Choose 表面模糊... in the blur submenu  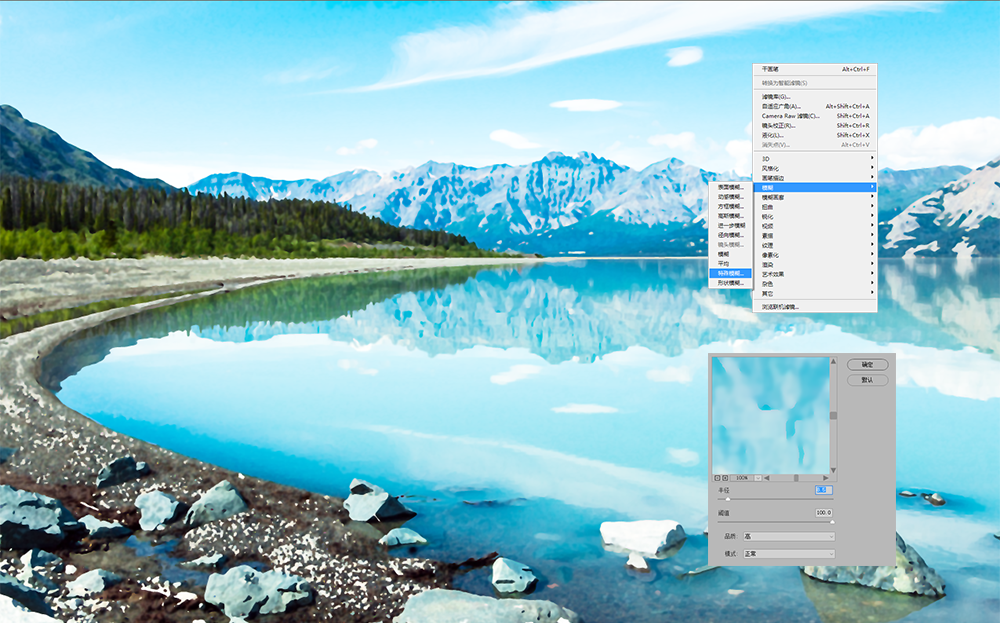tap(730, 187)
